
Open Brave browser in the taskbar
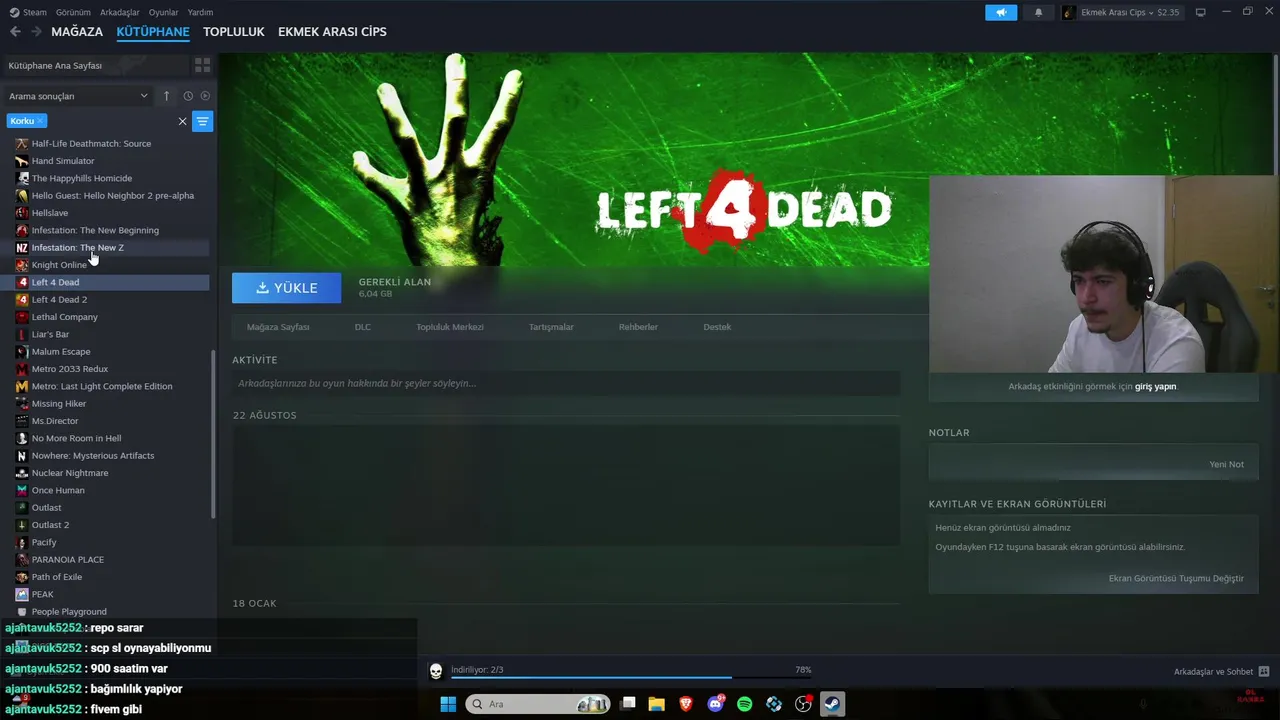coord(686,704)
